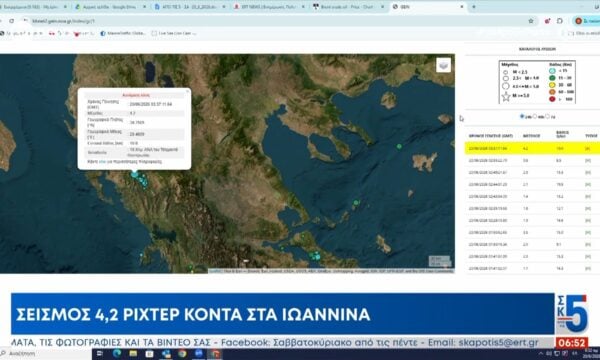Open Microsoft Edge from the taskbar
Image resolution: width=600 pixels, height=360 pixels.
pyautogui.click(x=117, y=354)
